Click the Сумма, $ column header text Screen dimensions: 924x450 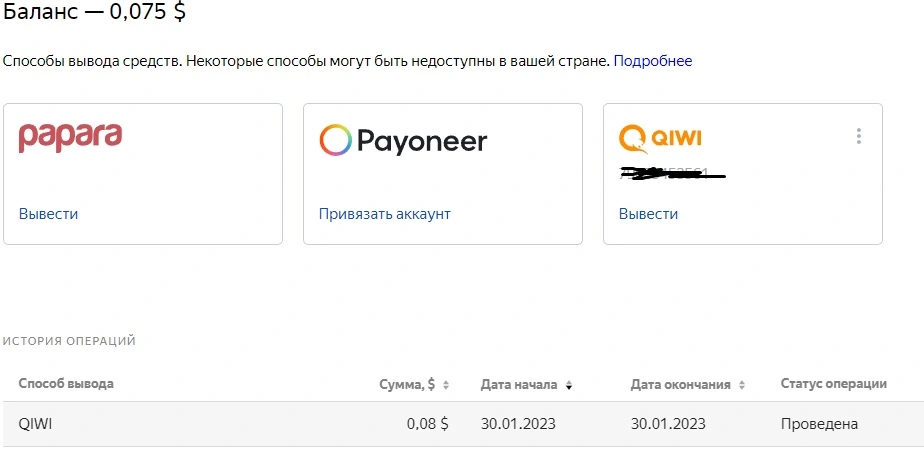point(407,385)
